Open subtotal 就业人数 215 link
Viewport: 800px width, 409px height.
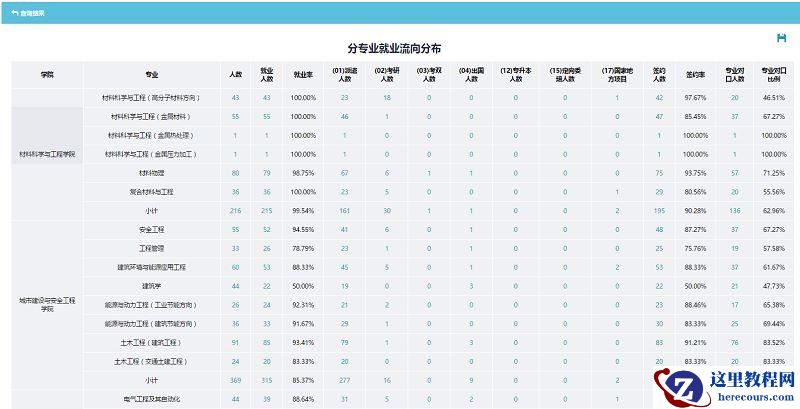(267, 211)
